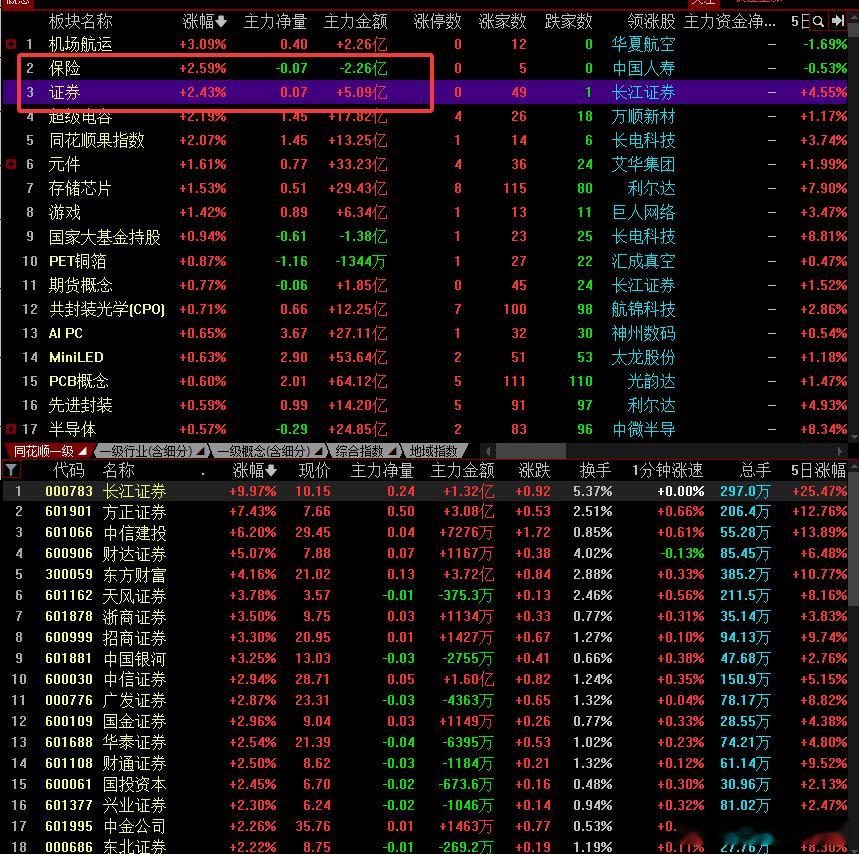Sort stock list by 代码 header
This screenshot has height=854, width=859.
click(68, 470)
